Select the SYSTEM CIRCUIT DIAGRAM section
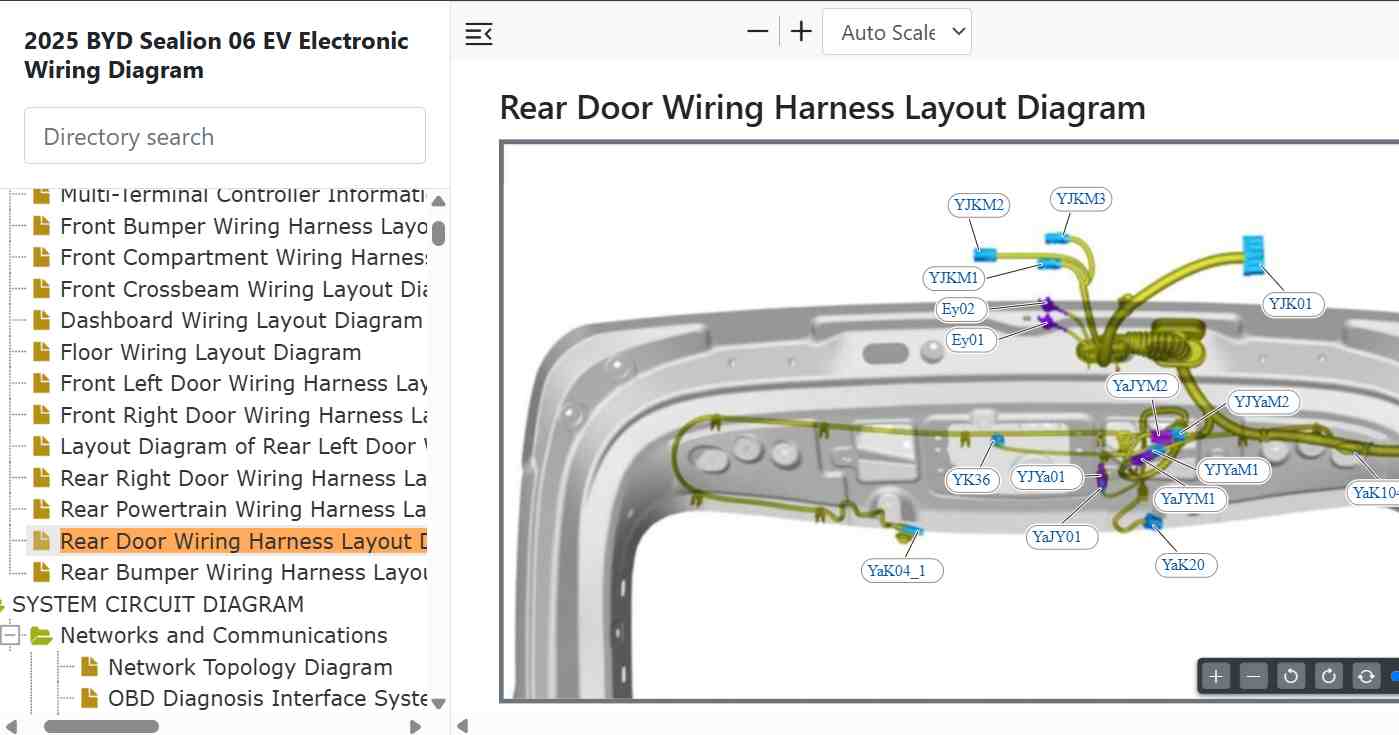The height and width of the screenshot is (735, 1399). pyautogui.click(x=158, y=604)
